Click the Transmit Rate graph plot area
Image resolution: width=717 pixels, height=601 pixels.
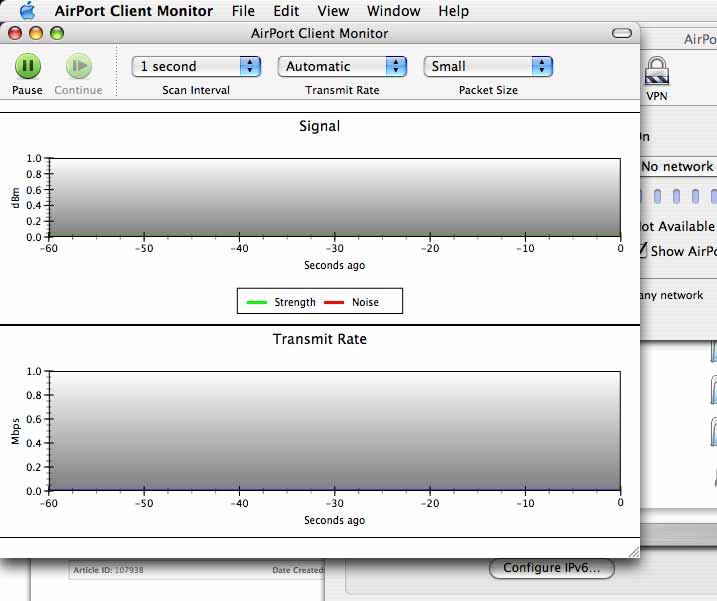click(x=335, y=431)
